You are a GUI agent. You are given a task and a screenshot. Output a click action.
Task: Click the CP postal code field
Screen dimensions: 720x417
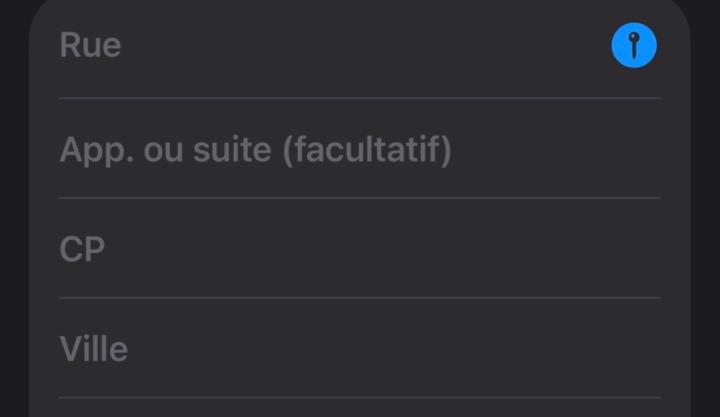pyautogui.click(x=360, y=249)
